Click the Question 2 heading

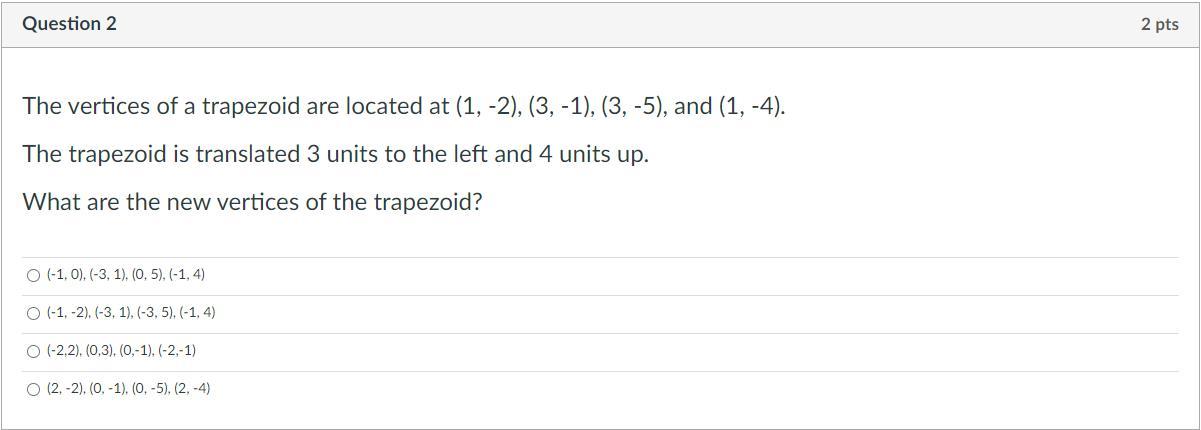click(x=69, y=24)
